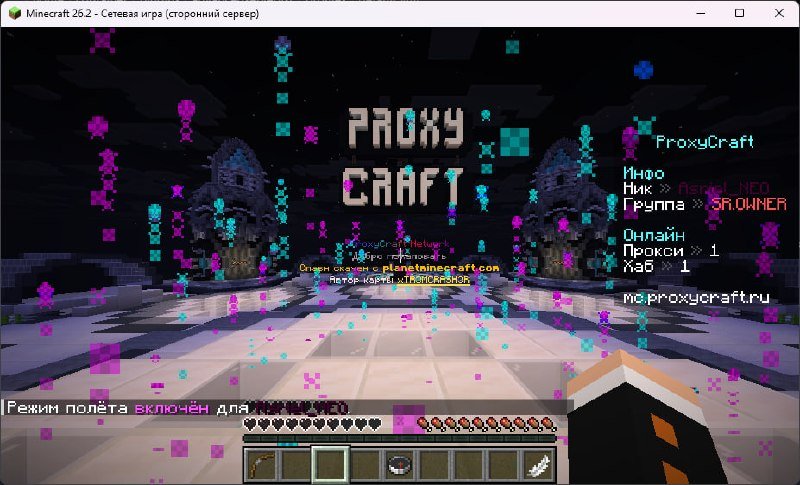Click the Minecraft grass block window icon
Image resolution: width=800 pixels, height=485 pixels.
click(x=15, y=13)
